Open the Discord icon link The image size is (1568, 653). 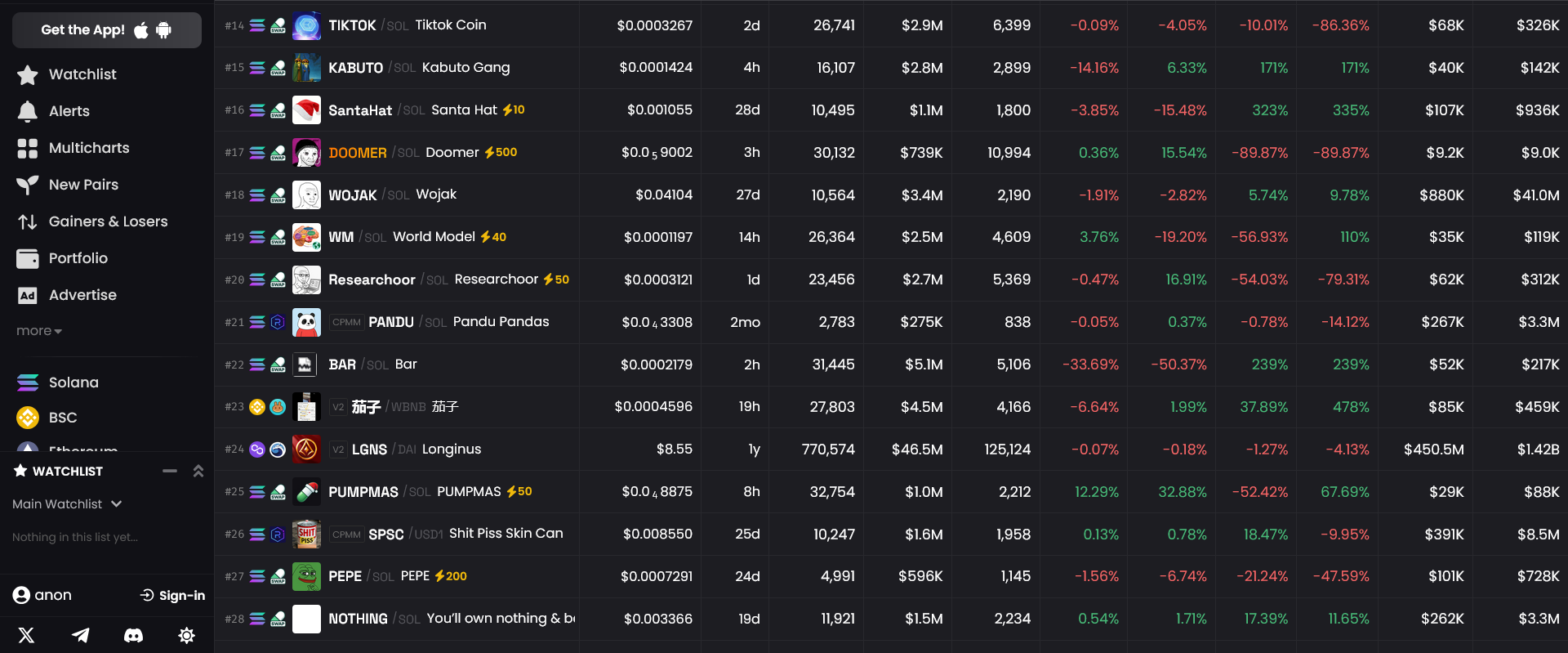point(133,635)
